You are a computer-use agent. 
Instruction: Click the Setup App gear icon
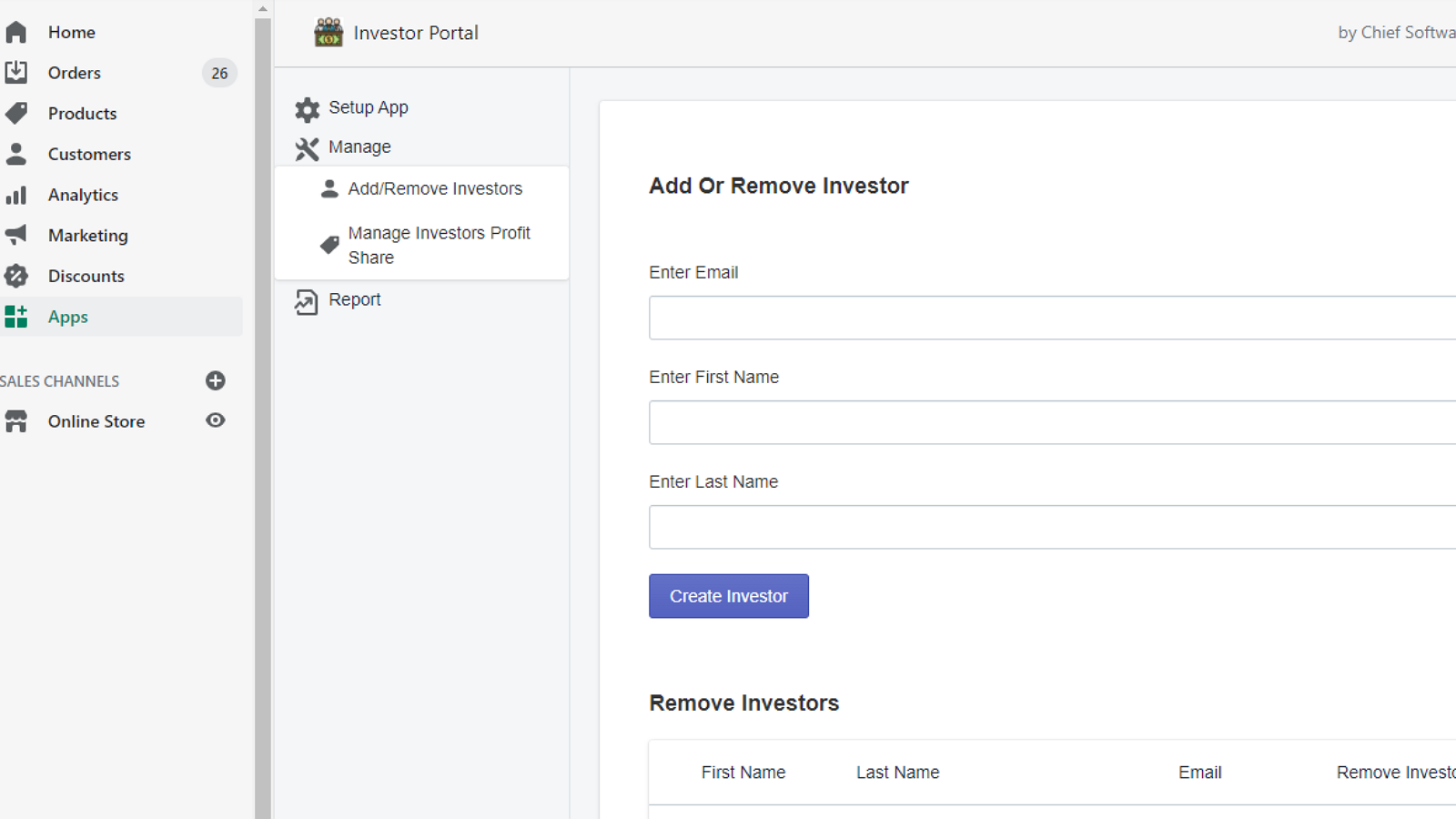coord(308,108)
